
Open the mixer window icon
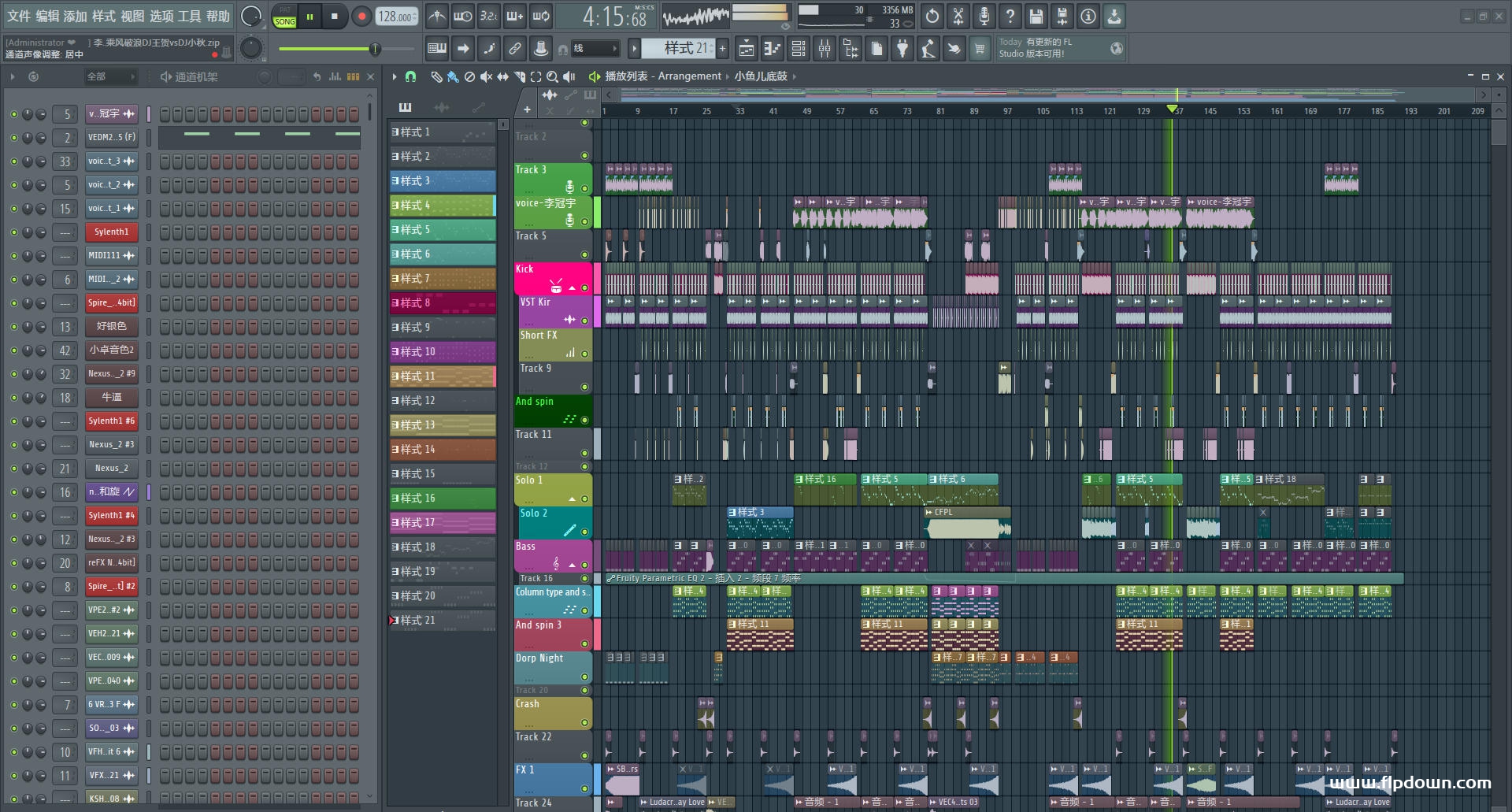[x=824, y=49]
